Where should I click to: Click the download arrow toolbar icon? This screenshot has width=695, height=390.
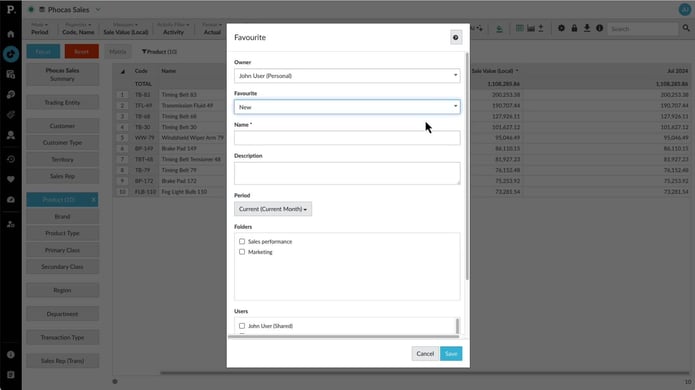pos(586,28)
